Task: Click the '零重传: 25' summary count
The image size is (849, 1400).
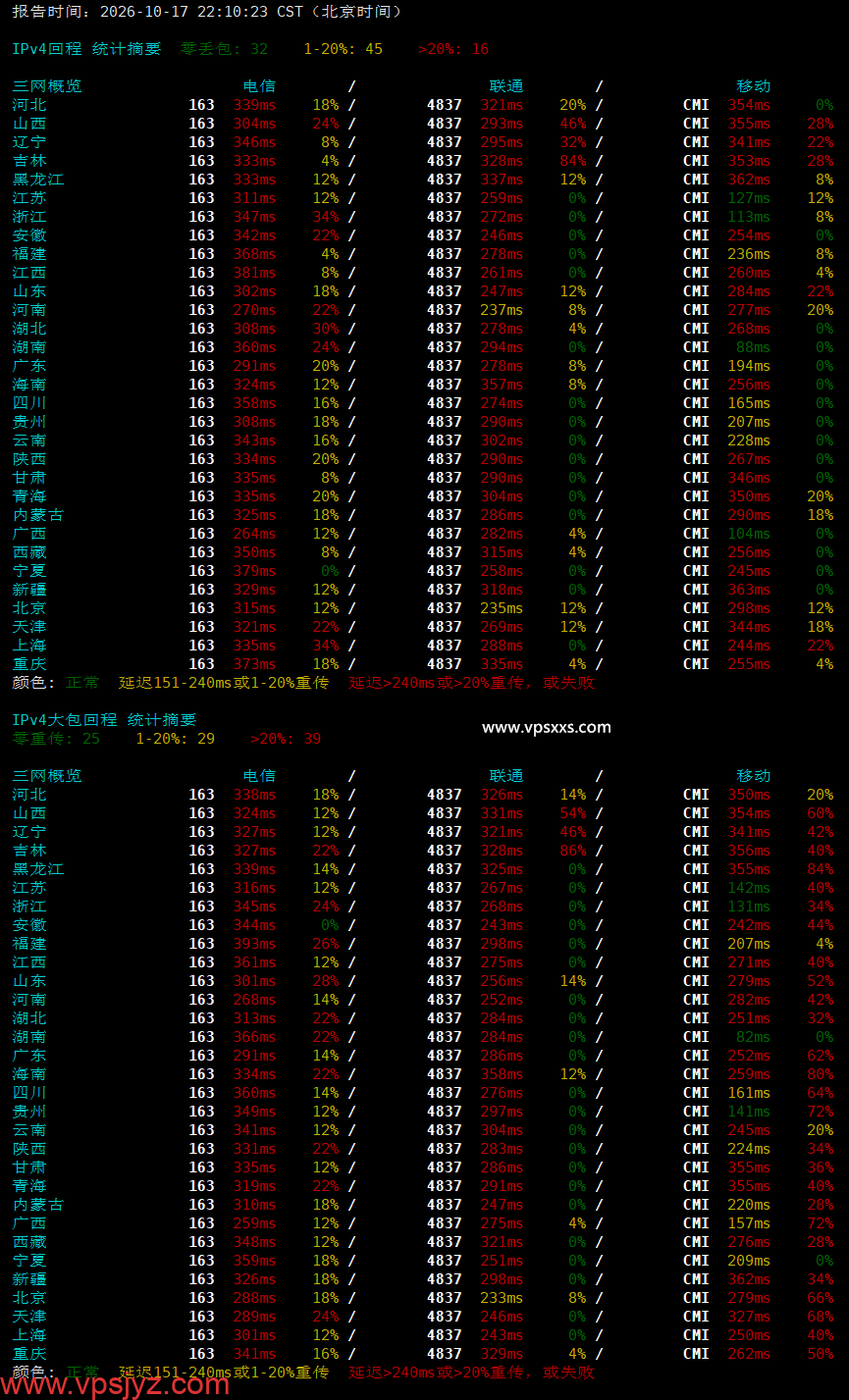Action: [x=56, y=739]
